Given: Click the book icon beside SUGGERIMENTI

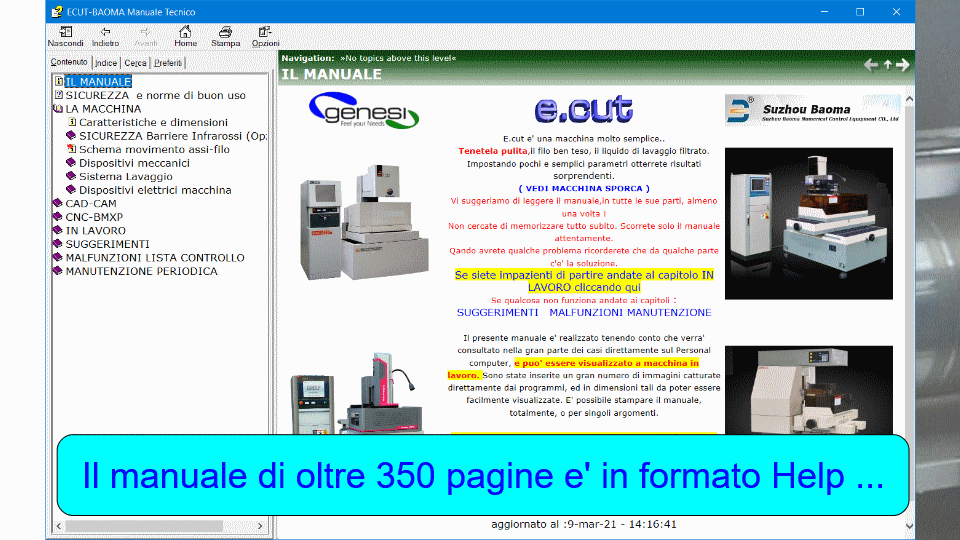Looking at the screenshot, I should click(58, 243).
